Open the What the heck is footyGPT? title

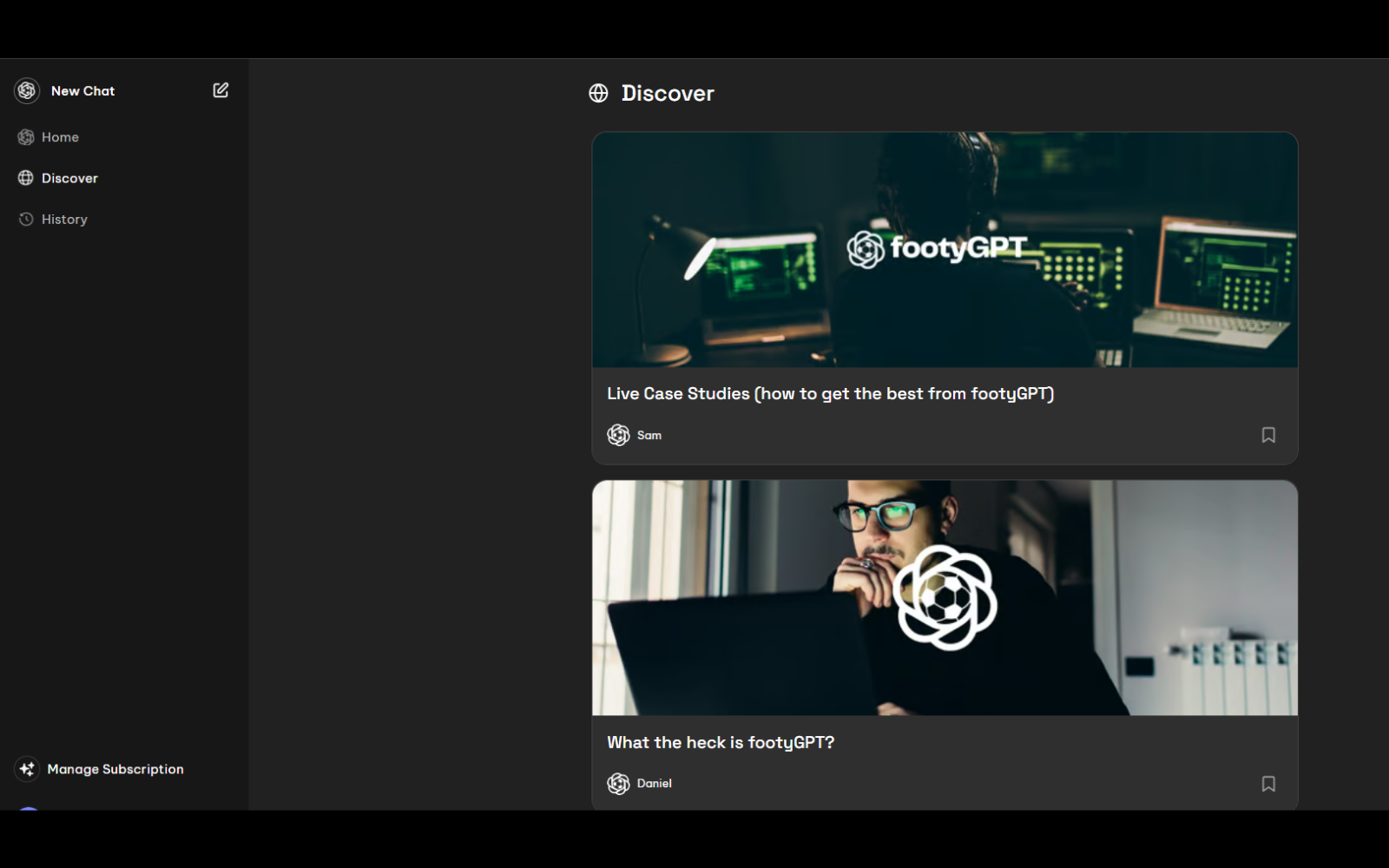[x=721, y=743]
